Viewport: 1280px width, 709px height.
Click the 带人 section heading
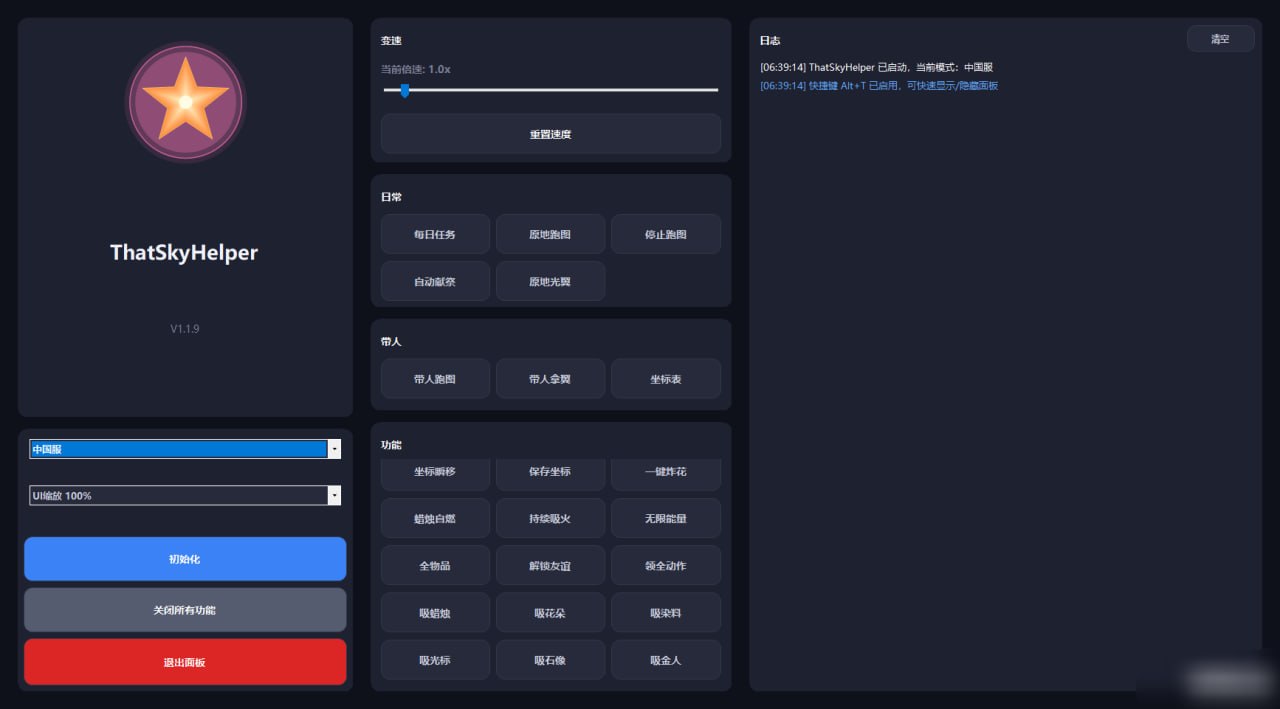391,342
